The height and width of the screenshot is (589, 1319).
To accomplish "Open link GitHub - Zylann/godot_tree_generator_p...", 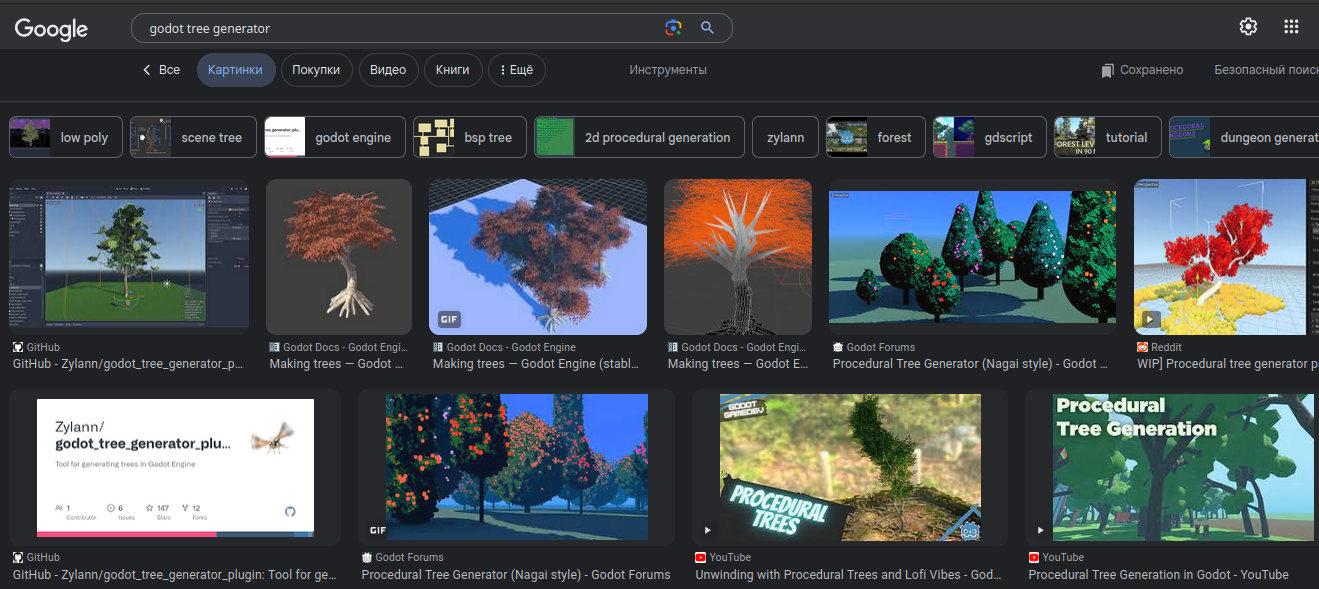I will [128, 364].
